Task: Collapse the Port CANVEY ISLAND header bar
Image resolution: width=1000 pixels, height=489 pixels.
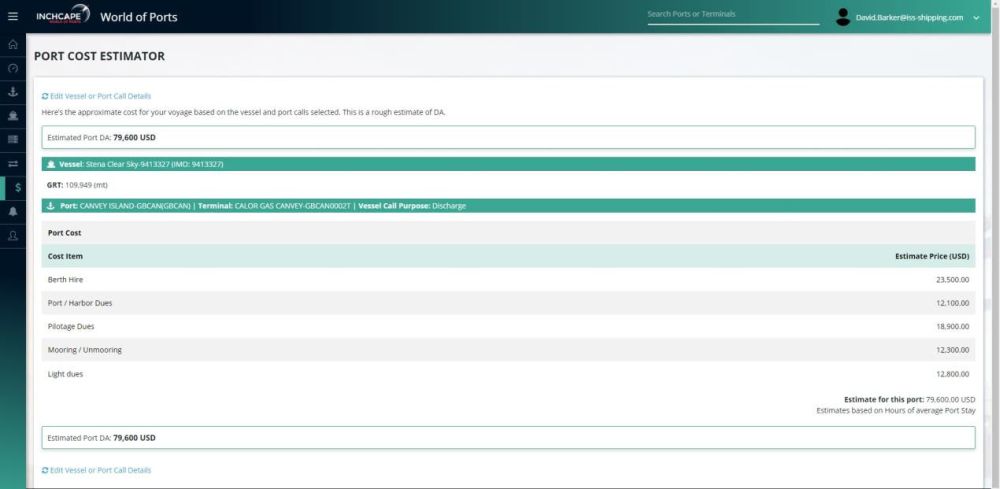Action: point(508,206)
